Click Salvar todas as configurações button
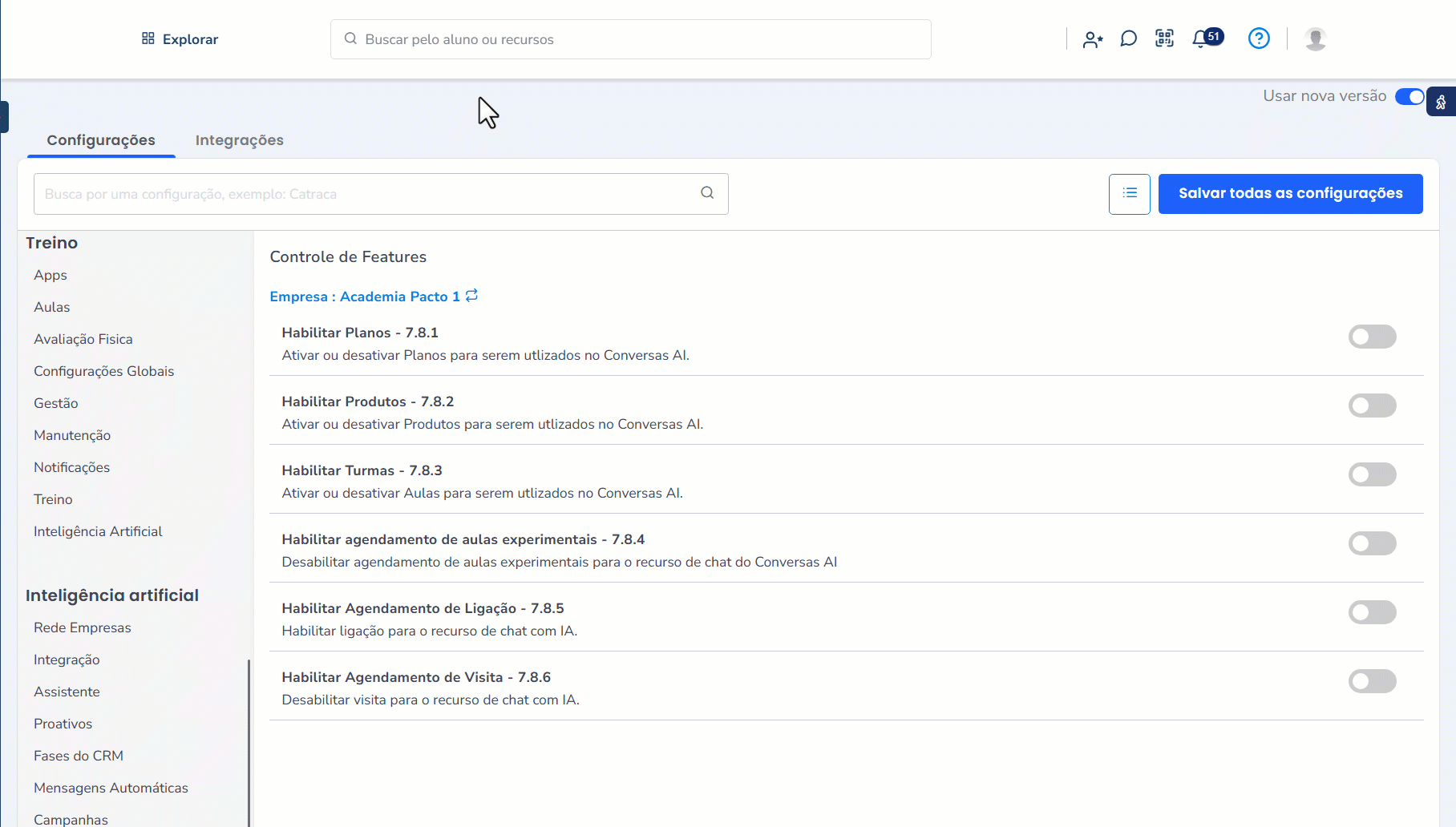Screen dimensions: 1456x827 1290,194
